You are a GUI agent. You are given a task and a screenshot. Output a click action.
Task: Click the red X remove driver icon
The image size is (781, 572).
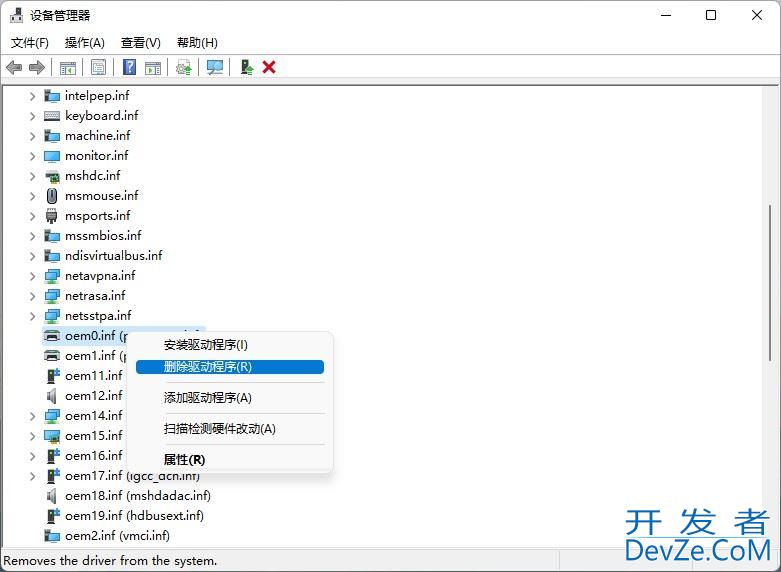[269, 67]
